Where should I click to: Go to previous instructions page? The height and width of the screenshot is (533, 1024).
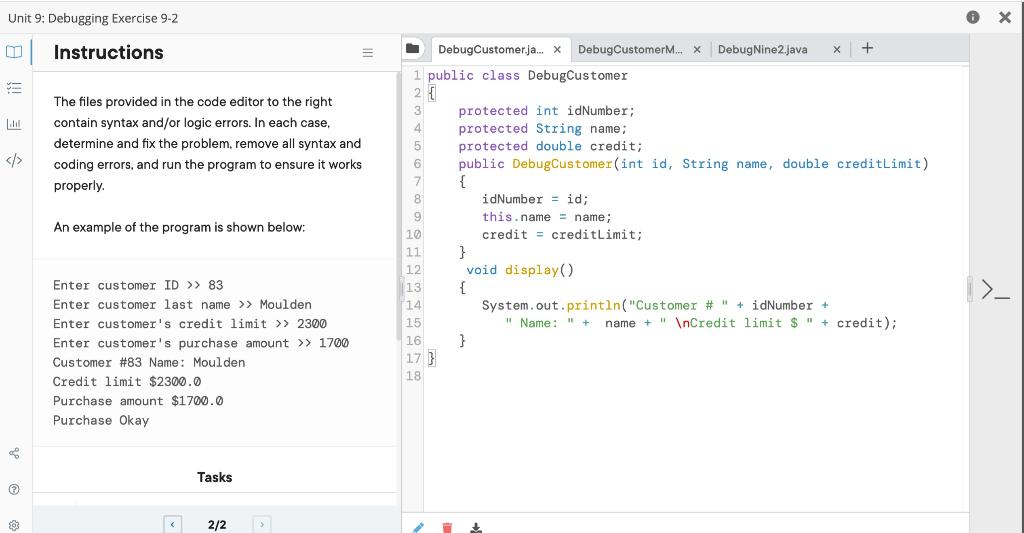172,525
